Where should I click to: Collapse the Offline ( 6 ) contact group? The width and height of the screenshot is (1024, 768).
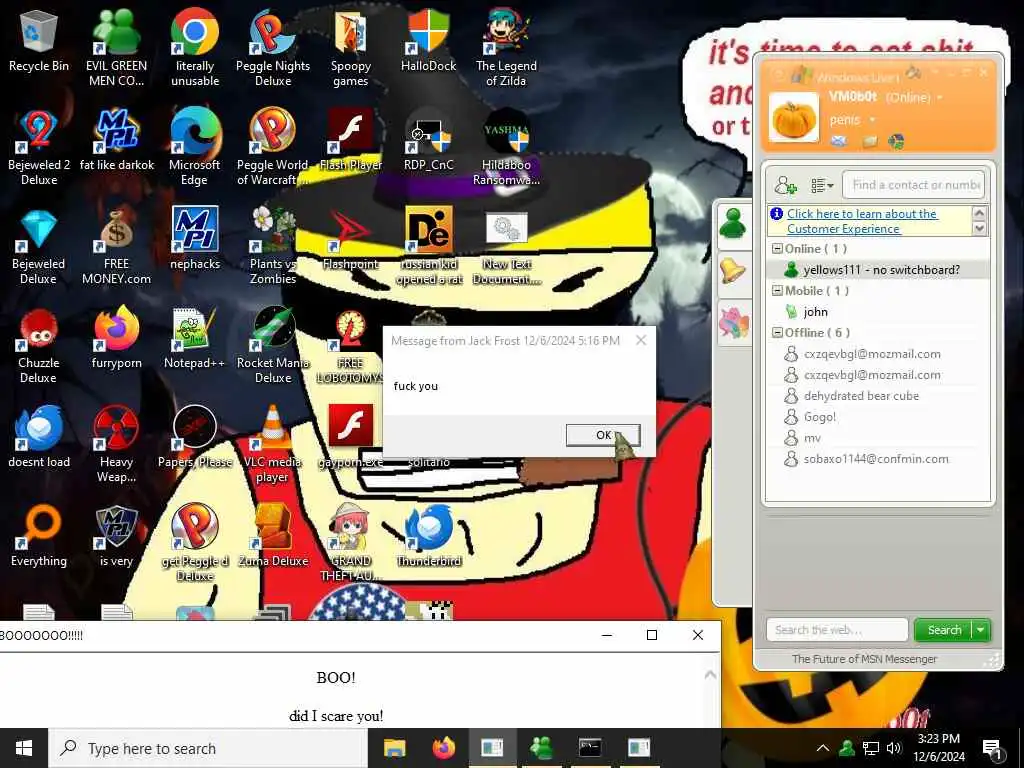point(777,332)
